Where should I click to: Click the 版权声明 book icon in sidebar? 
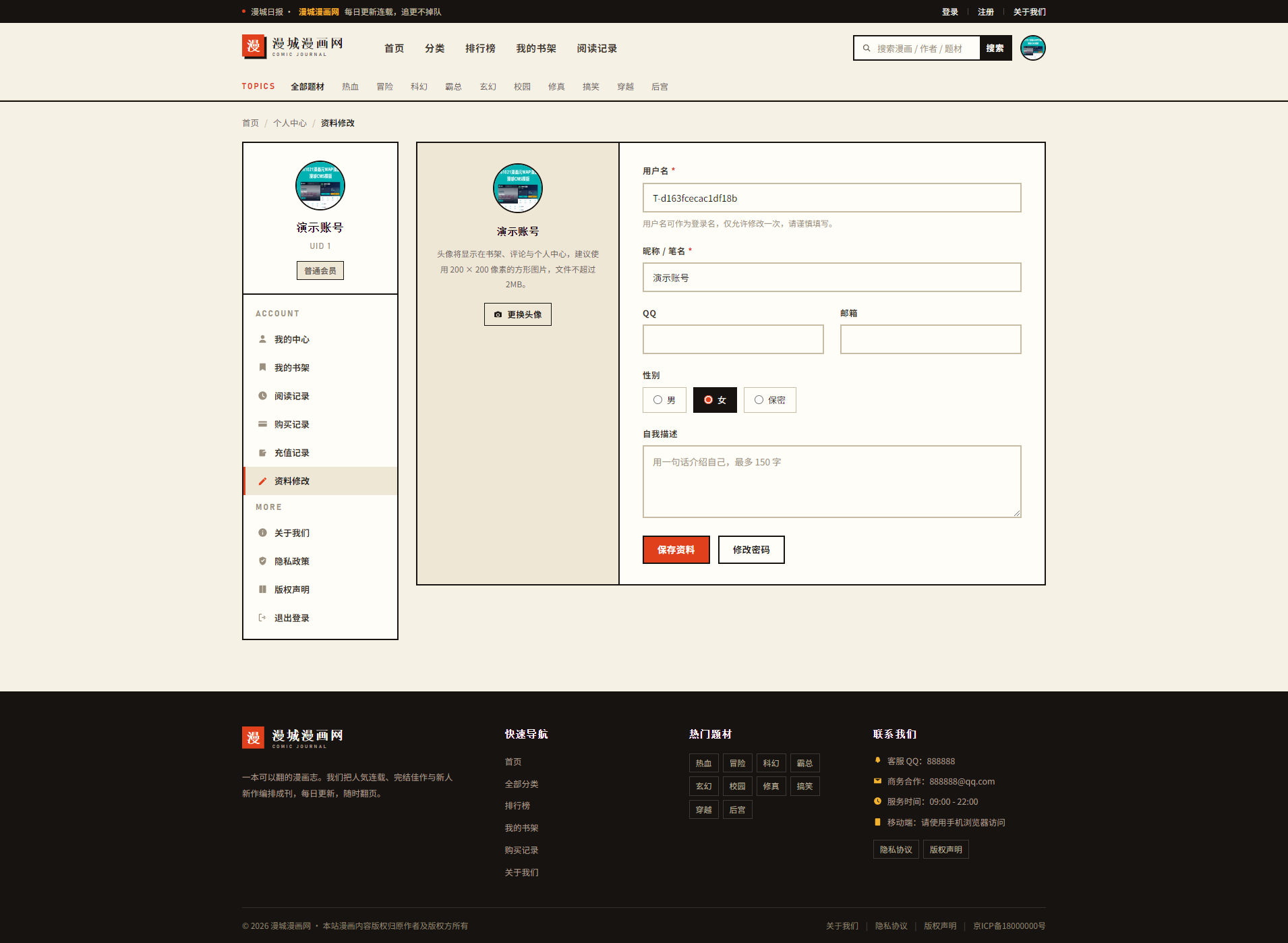click(x=262, y=590)
